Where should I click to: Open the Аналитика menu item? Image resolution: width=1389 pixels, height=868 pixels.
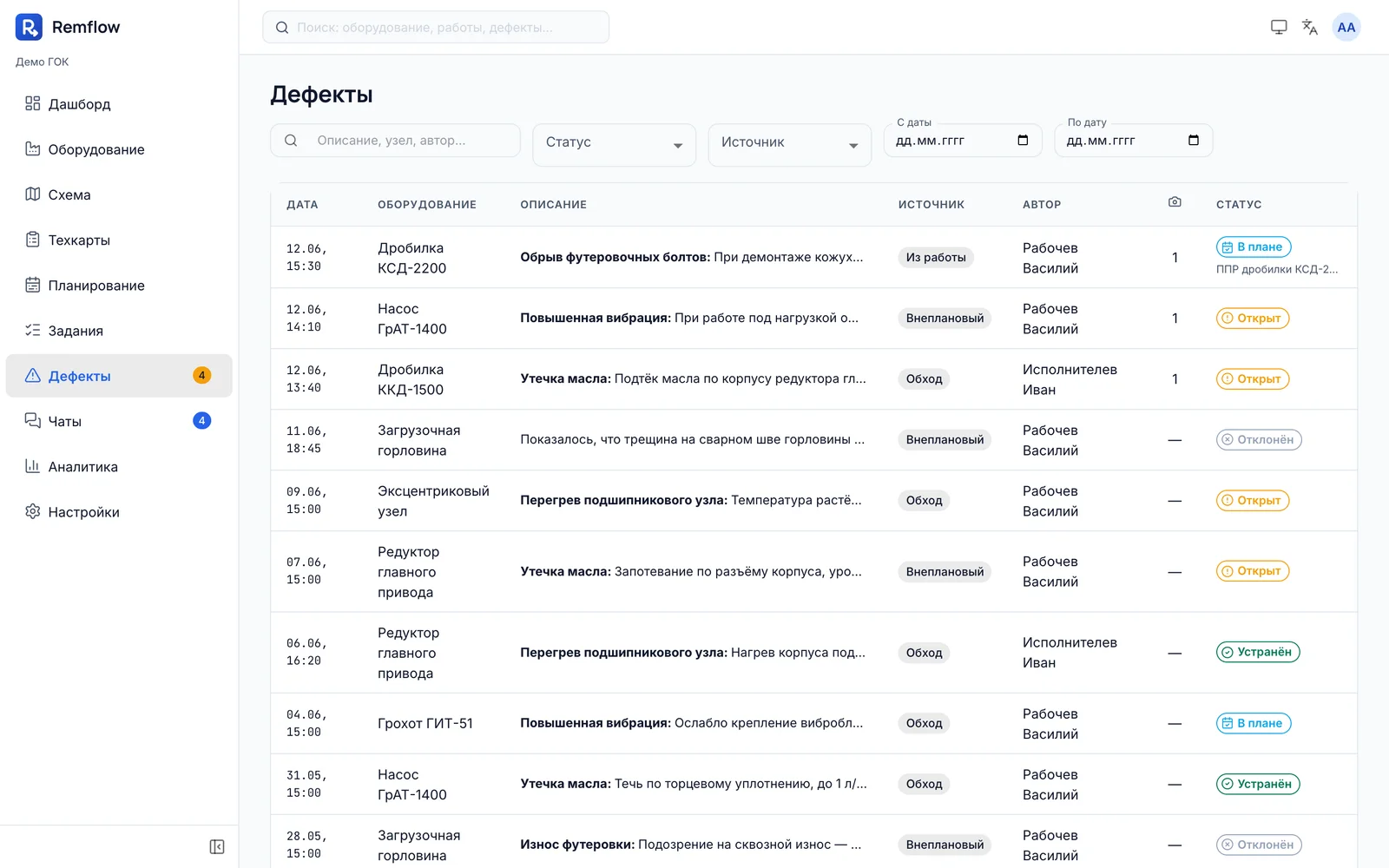tap(119, 466)
